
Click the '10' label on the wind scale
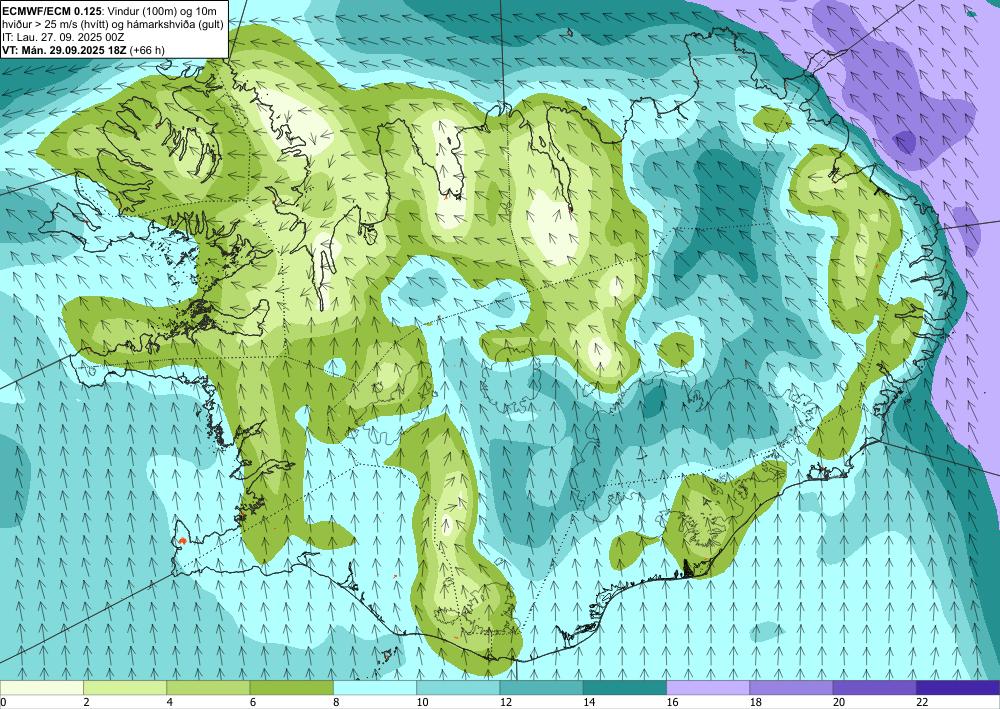(422, 703)
